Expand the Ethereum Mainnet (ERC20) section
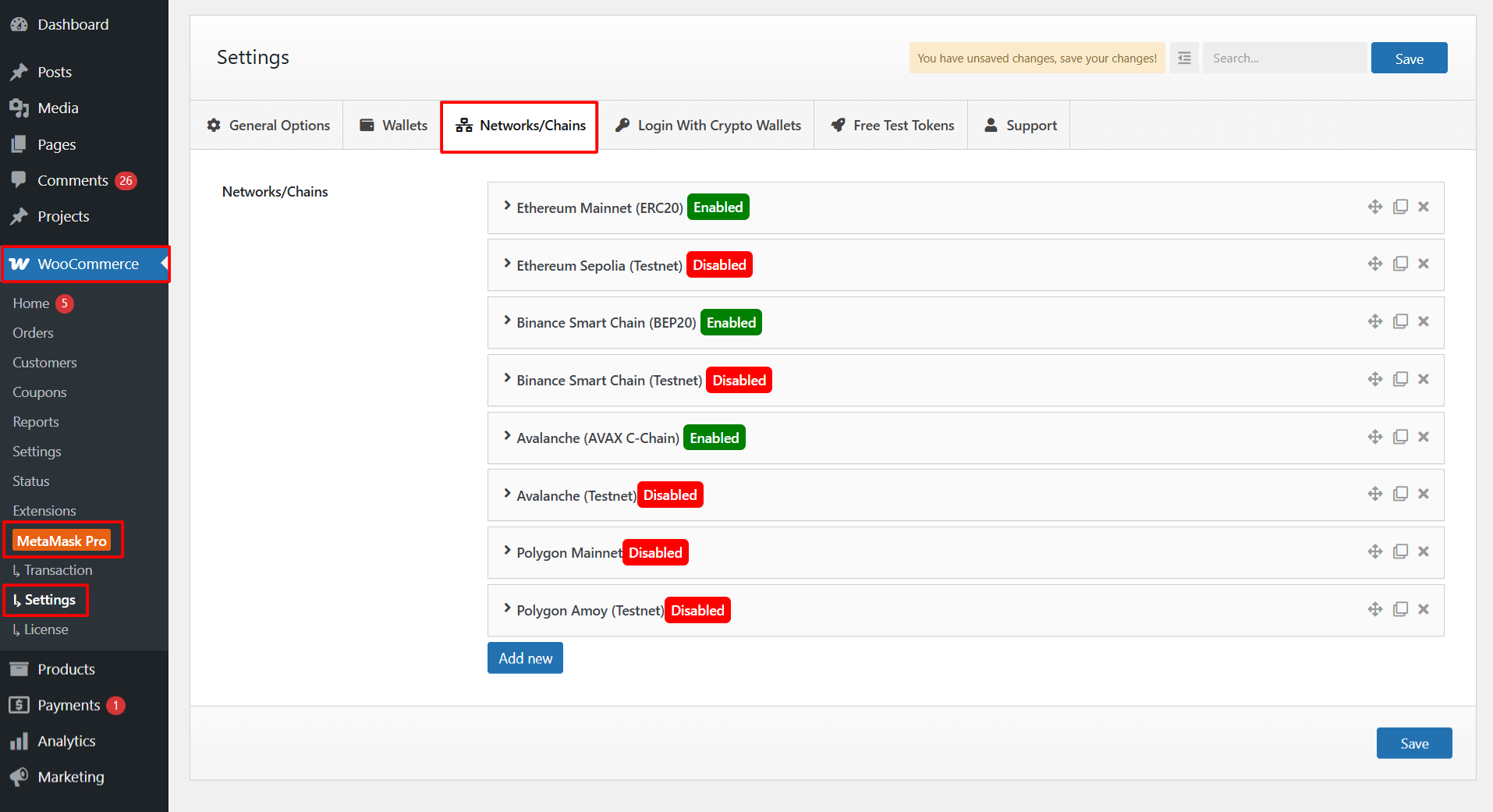 tap(508, 207)
